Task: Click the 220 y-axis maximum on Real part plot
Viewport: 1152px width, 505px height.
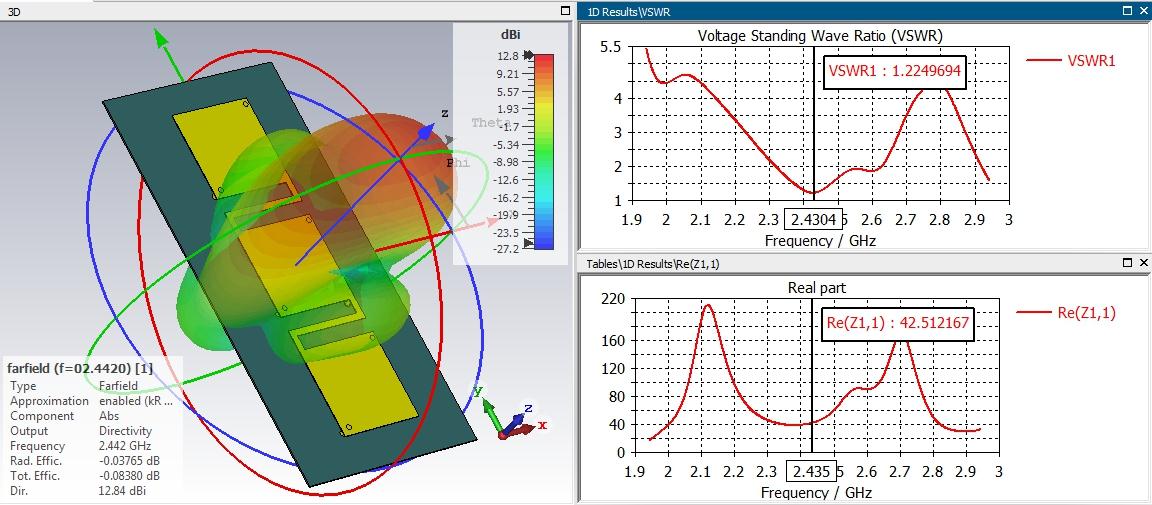Action: (612, 298)
